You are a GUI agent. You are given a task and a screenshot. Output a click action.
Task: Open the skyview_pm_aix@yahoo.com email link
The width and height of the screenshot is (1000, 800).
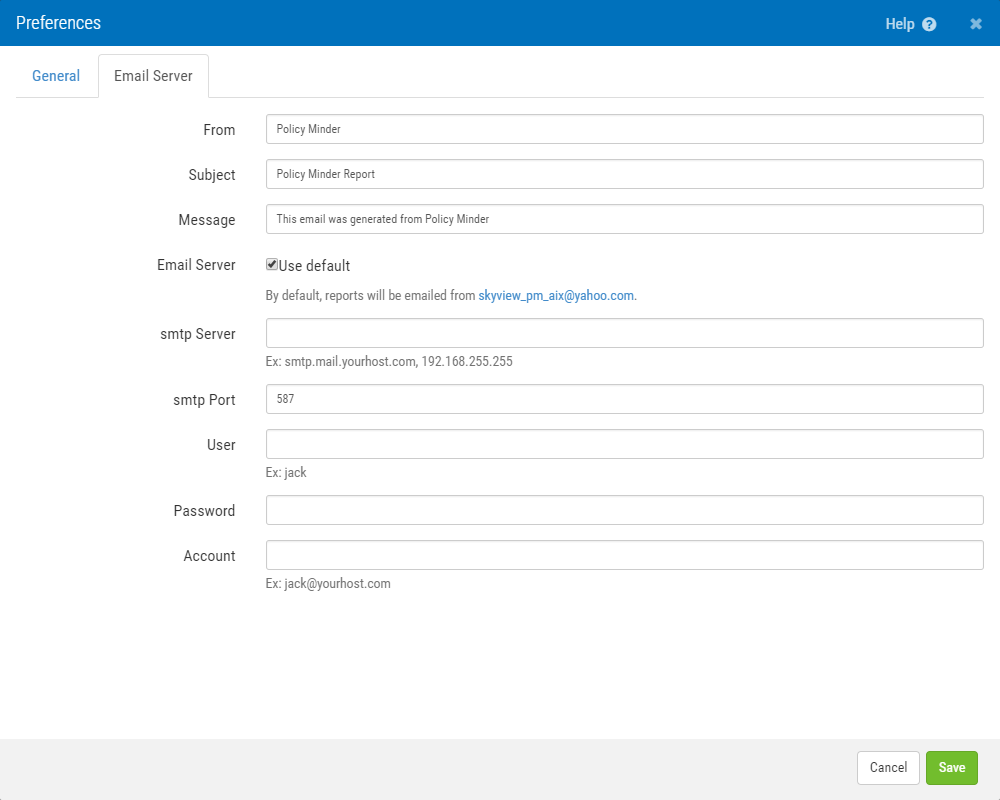[x=556, y=295]
